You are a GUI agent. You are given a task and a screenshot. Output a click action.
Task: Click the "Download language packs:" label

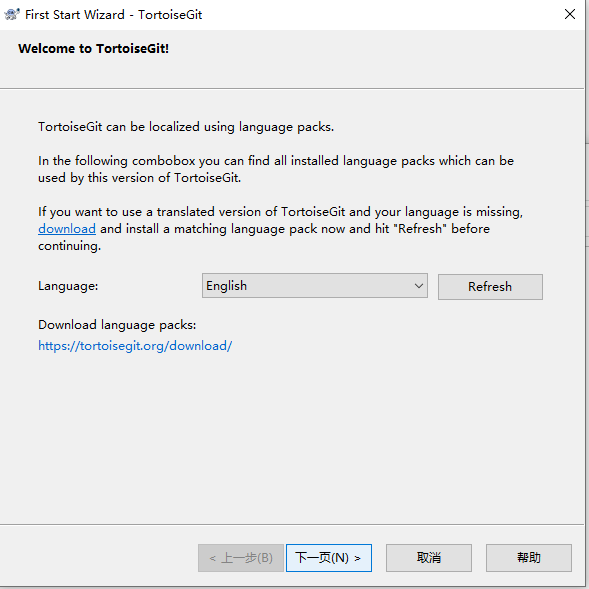click(117, 325)
